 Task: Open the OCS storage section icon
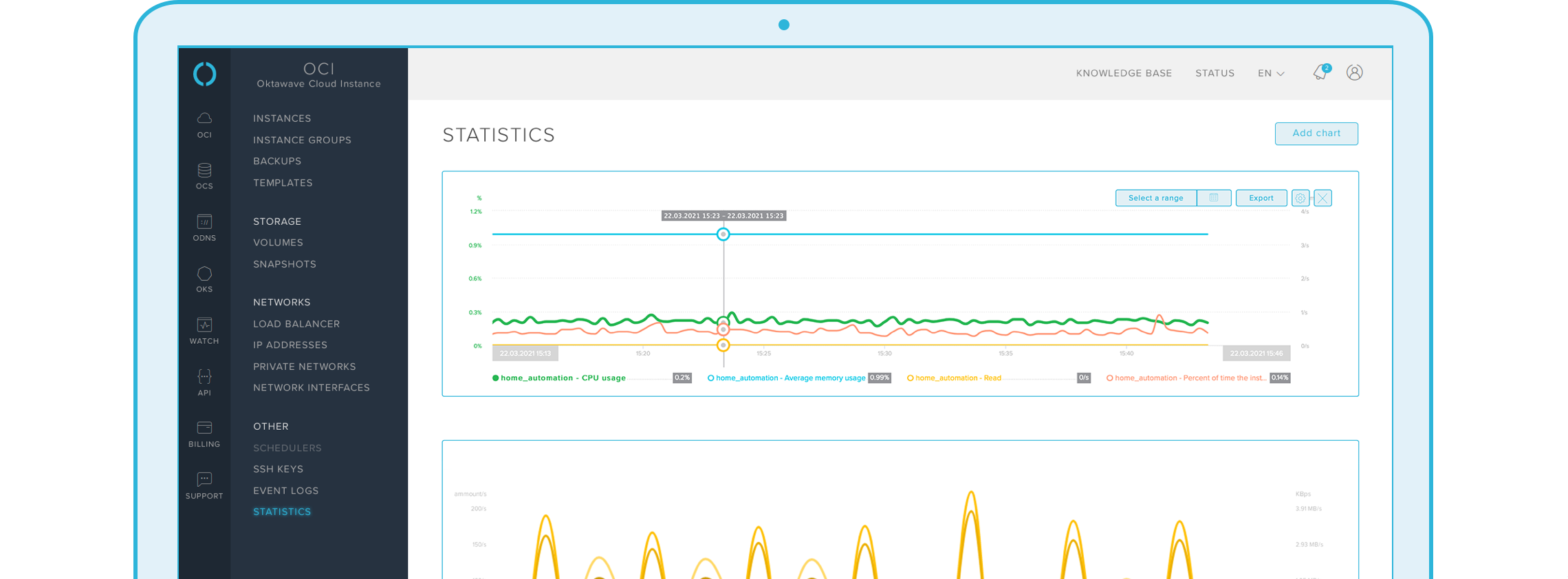point(204,175)
